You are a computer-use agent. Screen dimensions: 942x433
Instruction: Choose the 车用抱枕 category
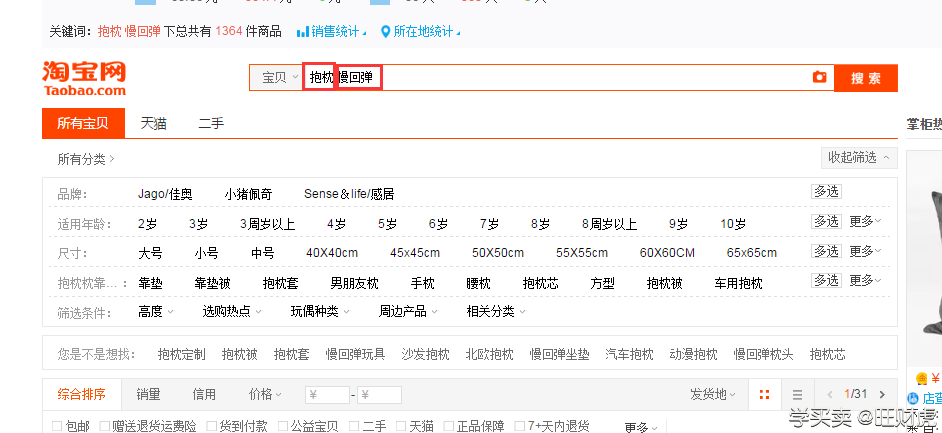pos(738,283)
